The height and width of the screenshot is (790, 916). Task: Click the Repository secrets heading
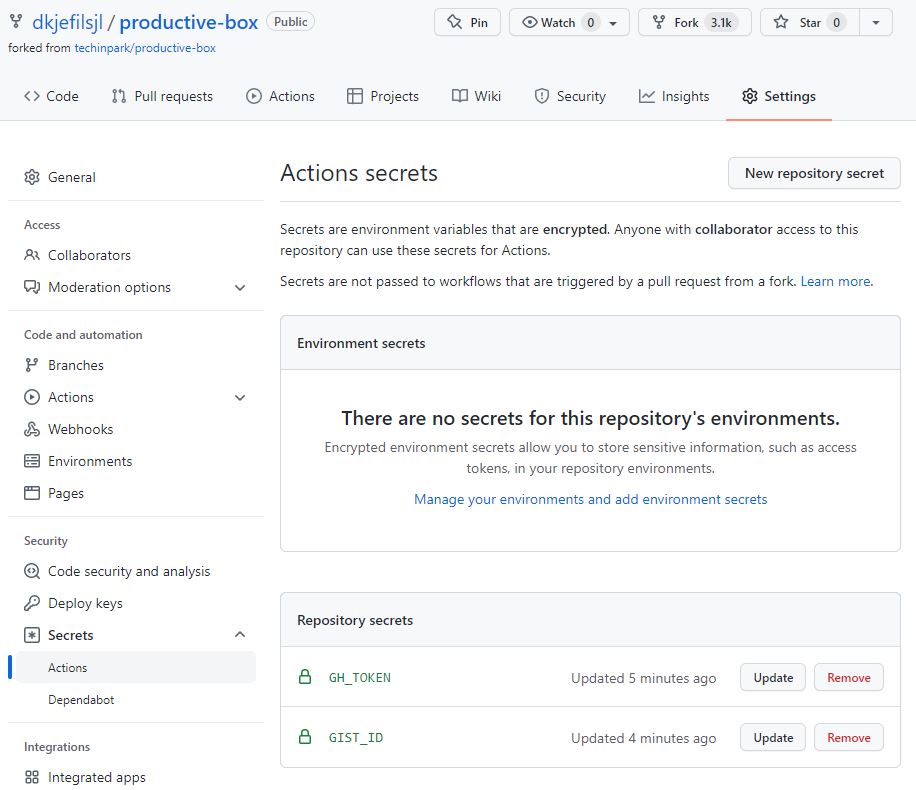[x=355, y=620]
